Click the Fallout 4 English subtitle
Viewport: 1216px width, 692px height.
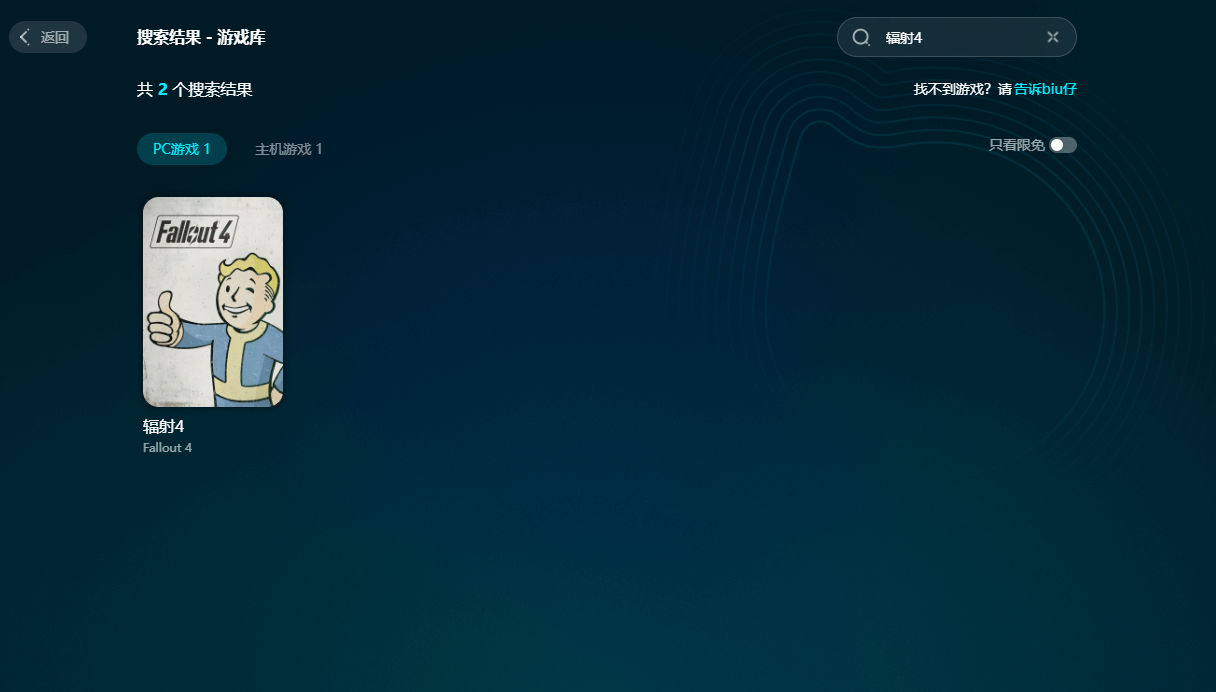tap(167, 448)
